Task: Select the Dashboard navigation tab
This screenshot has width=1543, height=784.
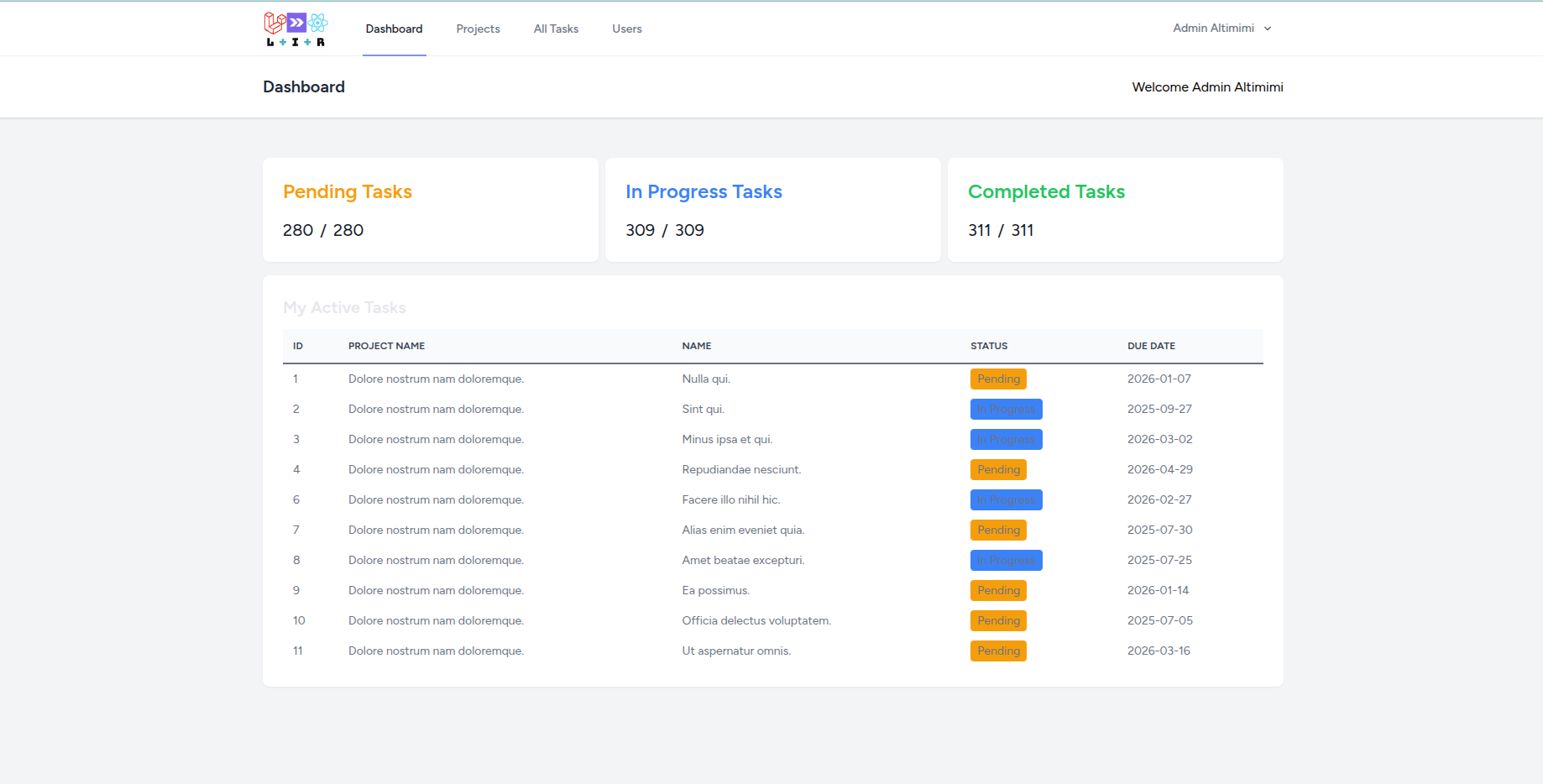Action: click(394, 29)
